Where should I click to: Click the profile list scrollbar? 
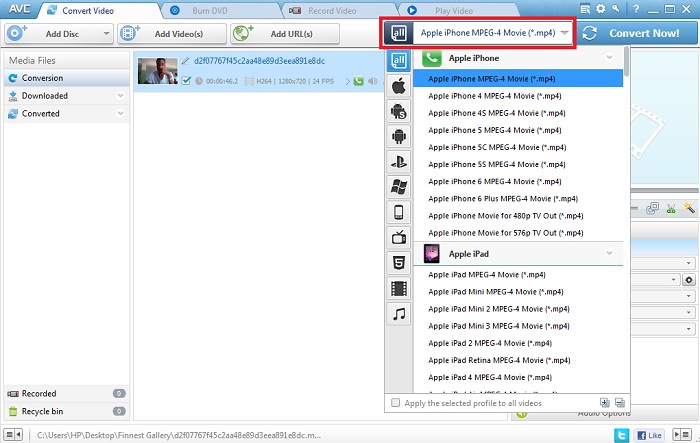tap(627, 62)
